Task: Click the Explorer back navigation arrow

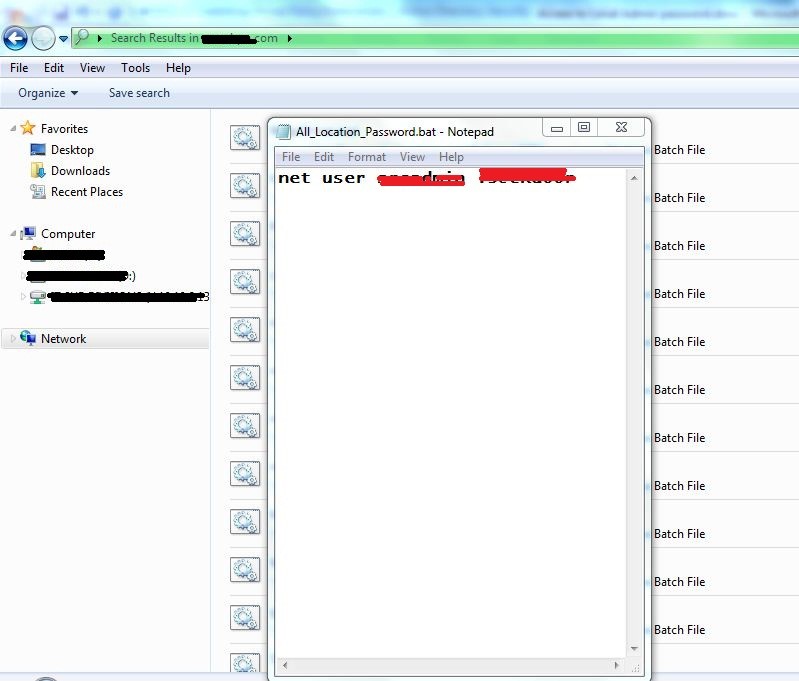Action: click(15, 39)
